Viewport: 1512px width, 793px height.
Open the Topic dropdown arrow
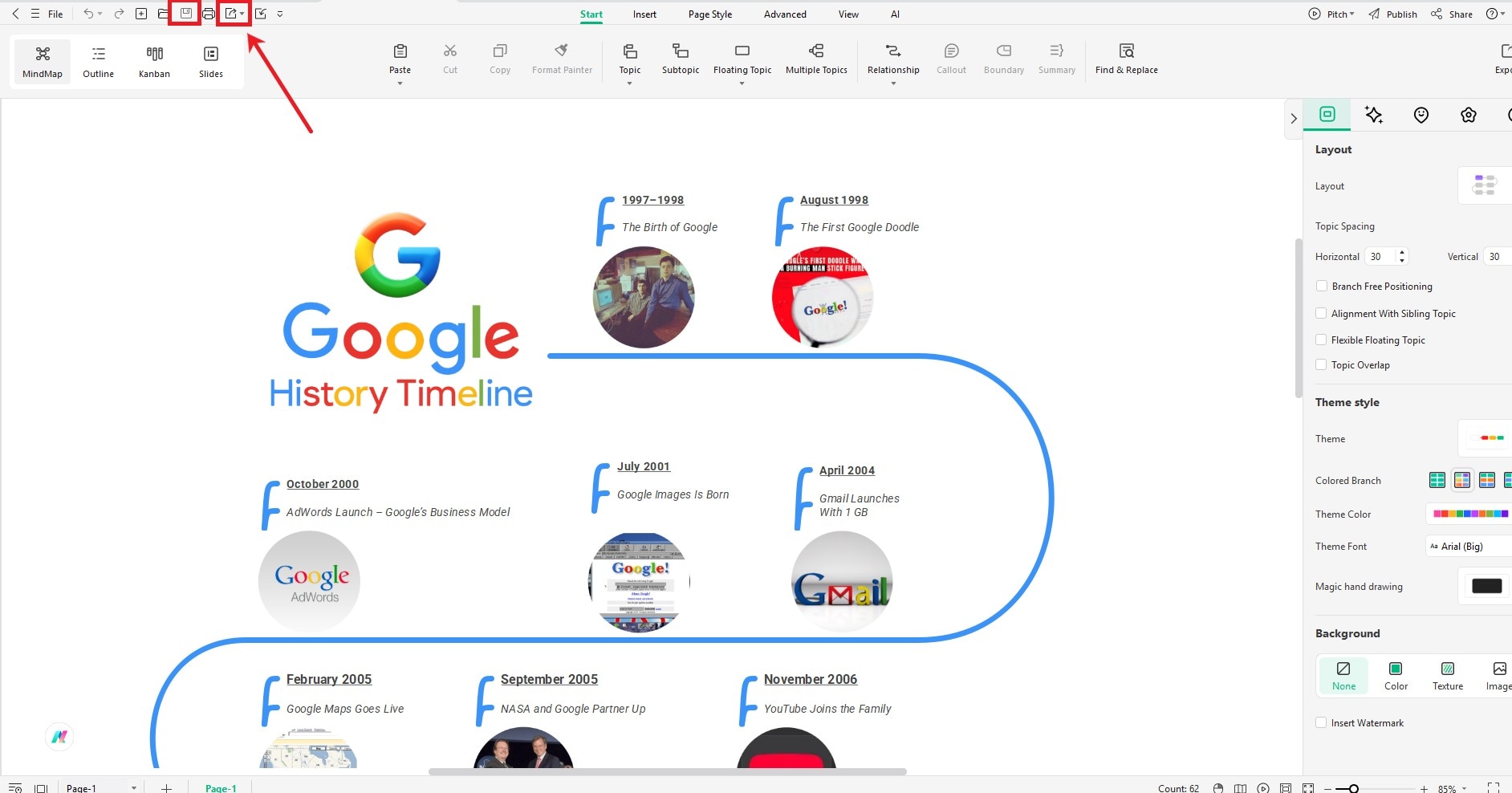click(x=630, y=83)
